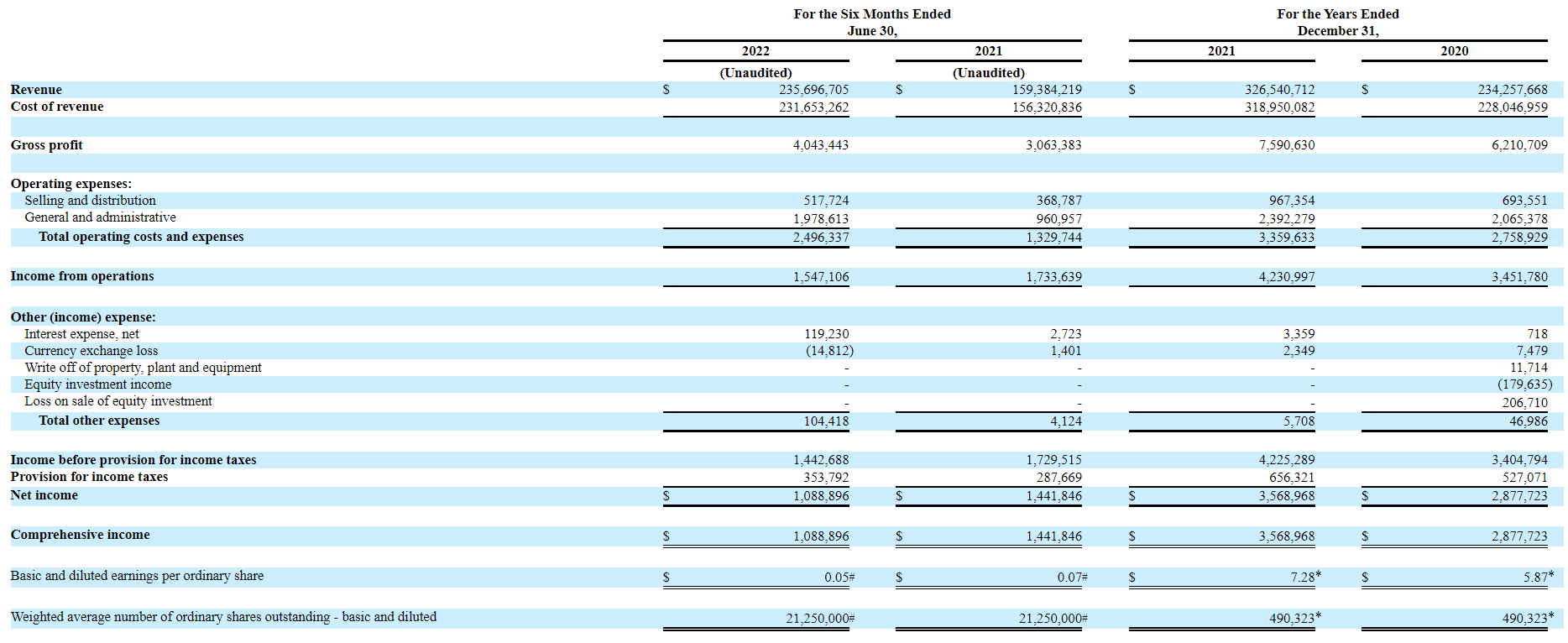Screen dimensions: 1568x643
Task: Select net income value 2,877,723
Action: coord(1519,496)
